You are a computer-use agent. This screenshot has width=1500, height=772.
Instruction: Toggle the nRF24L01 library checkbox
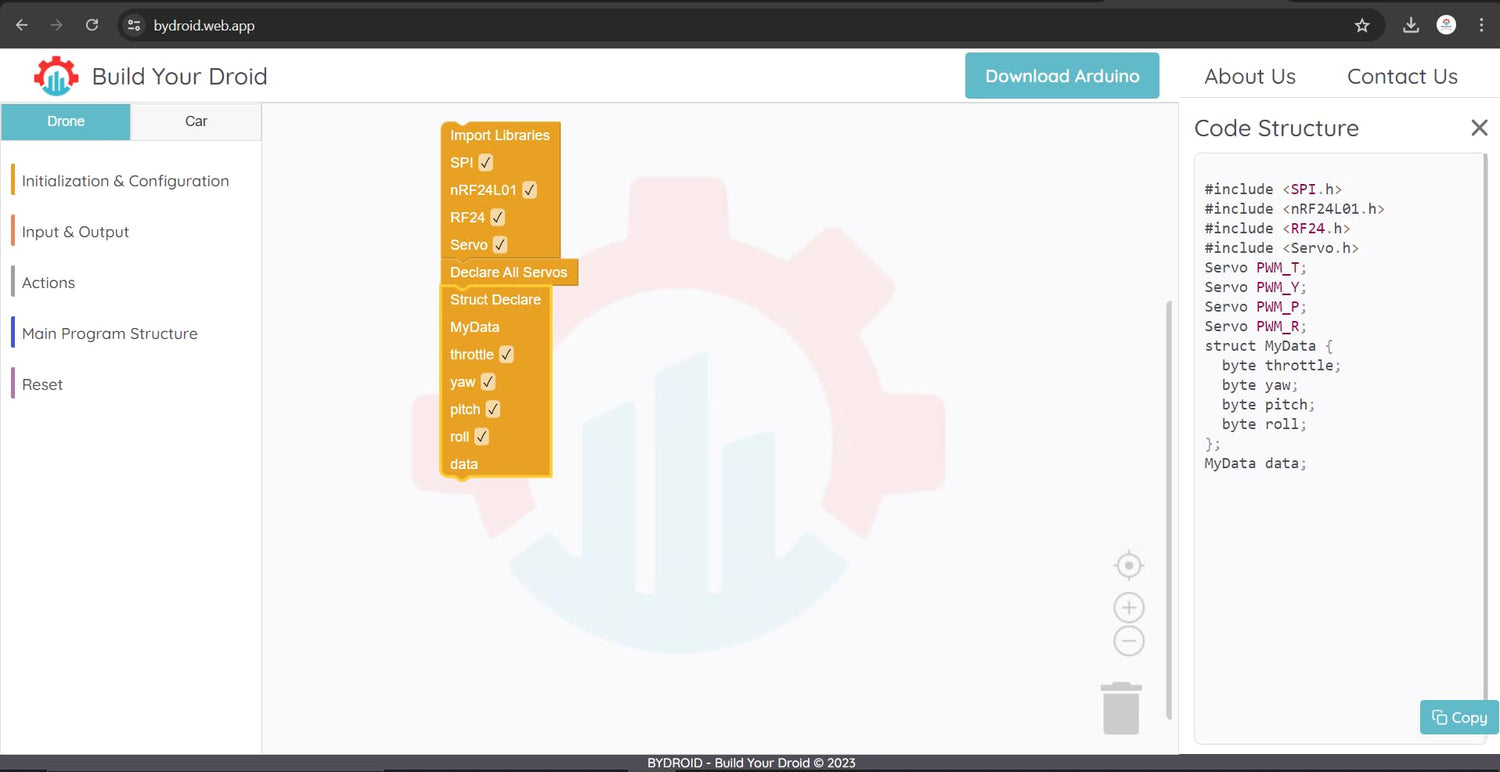coord(530,190)
